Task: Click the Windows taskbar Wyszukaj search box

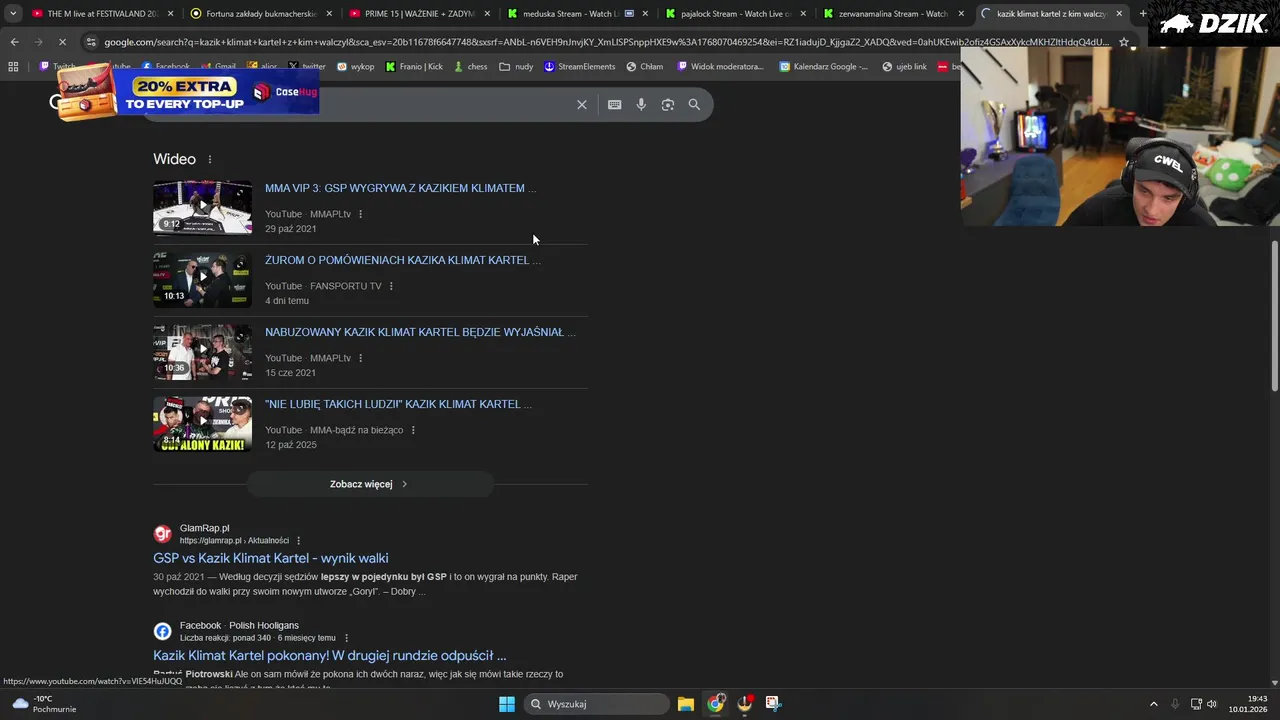Action: tap(596, 704)
